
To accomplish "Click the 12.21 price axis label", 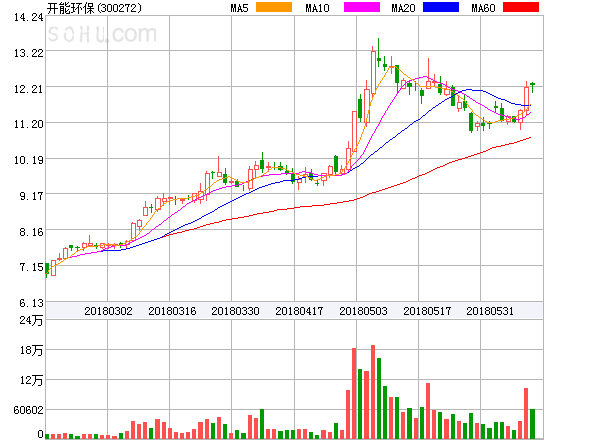I will (29, 89).
